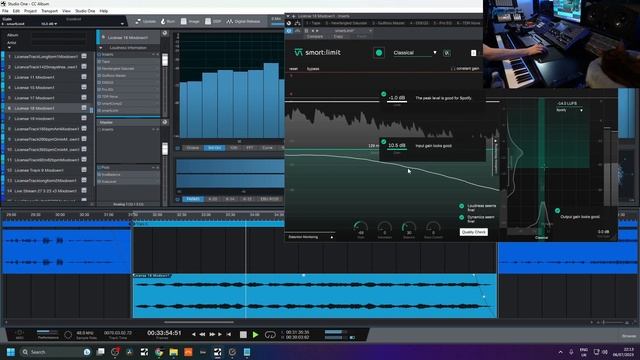Click the track fader handle in the inserts panel
The image size is (640, 360).
click(x=165, y=60)
